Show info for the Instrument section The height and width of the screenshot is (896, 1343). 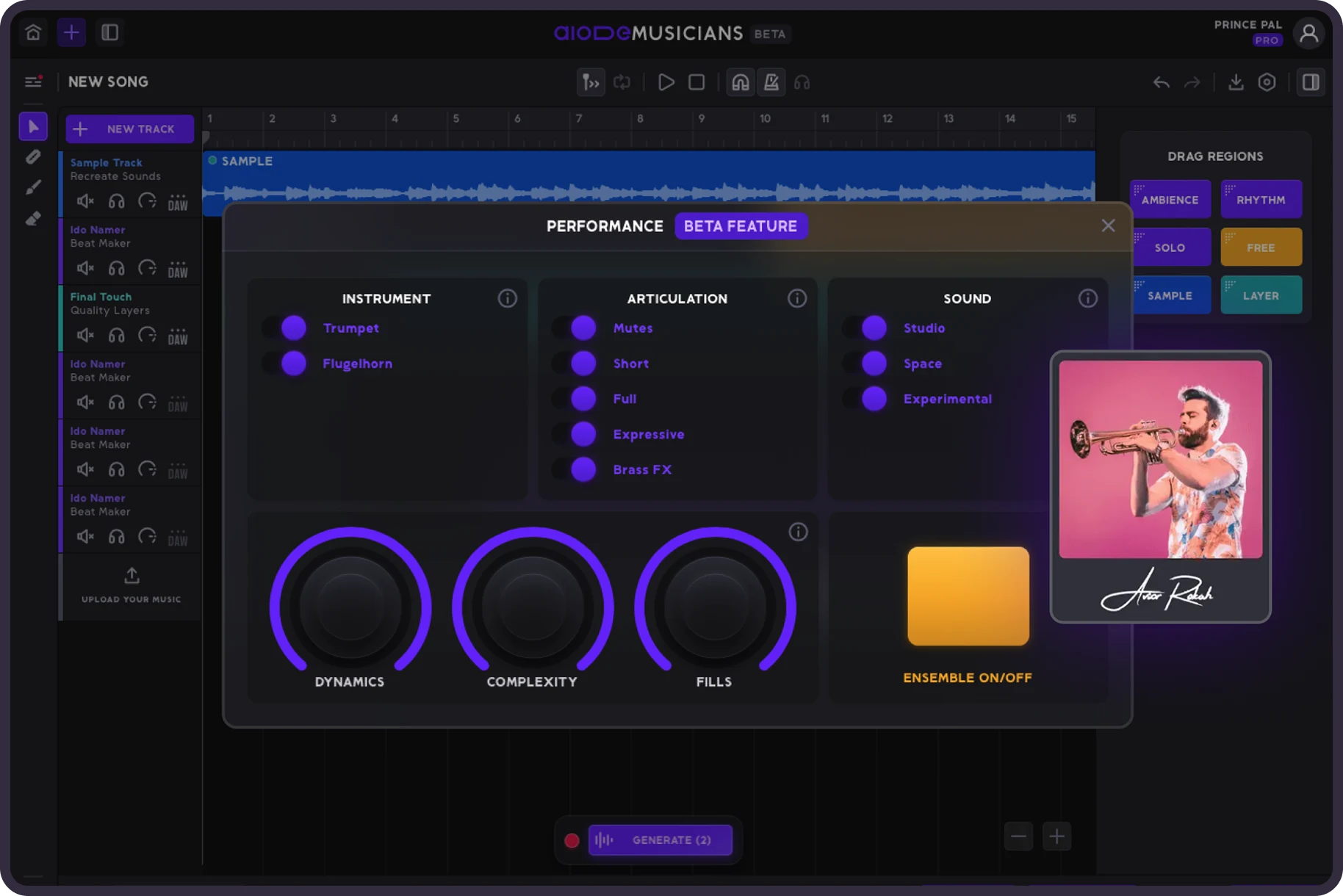tap(507, 298)
